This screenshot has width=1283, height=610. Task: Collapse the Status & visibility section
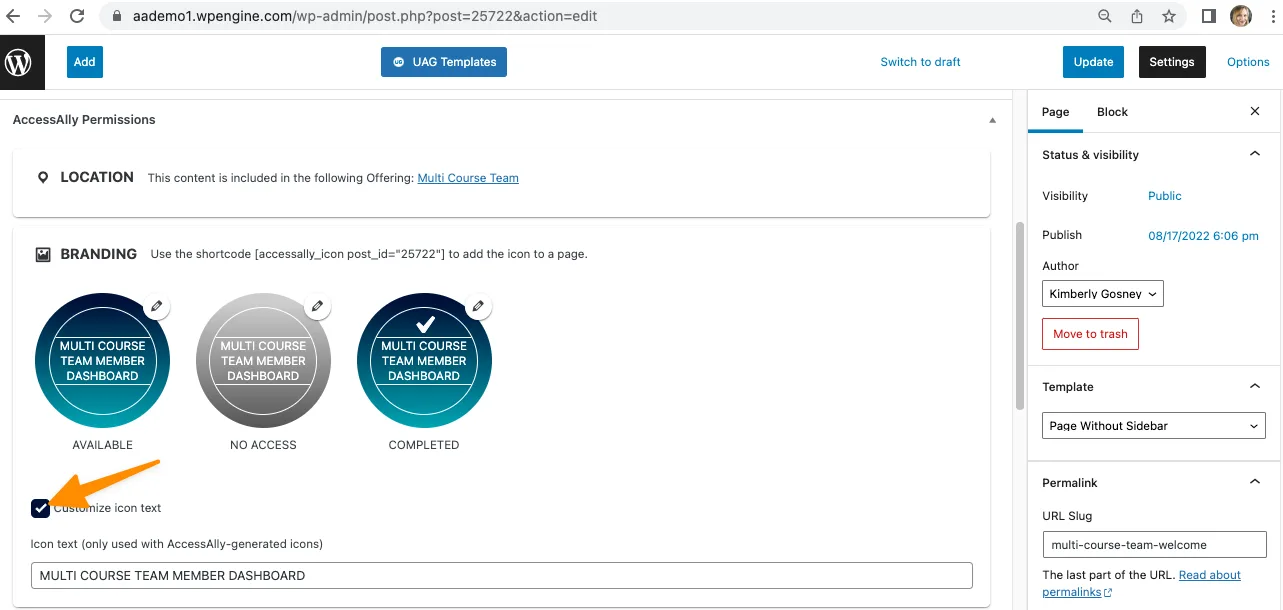(x=1255, y=155)
